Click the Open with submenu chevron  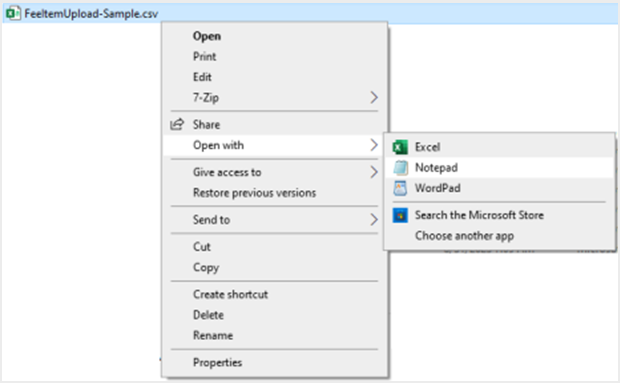374,145
